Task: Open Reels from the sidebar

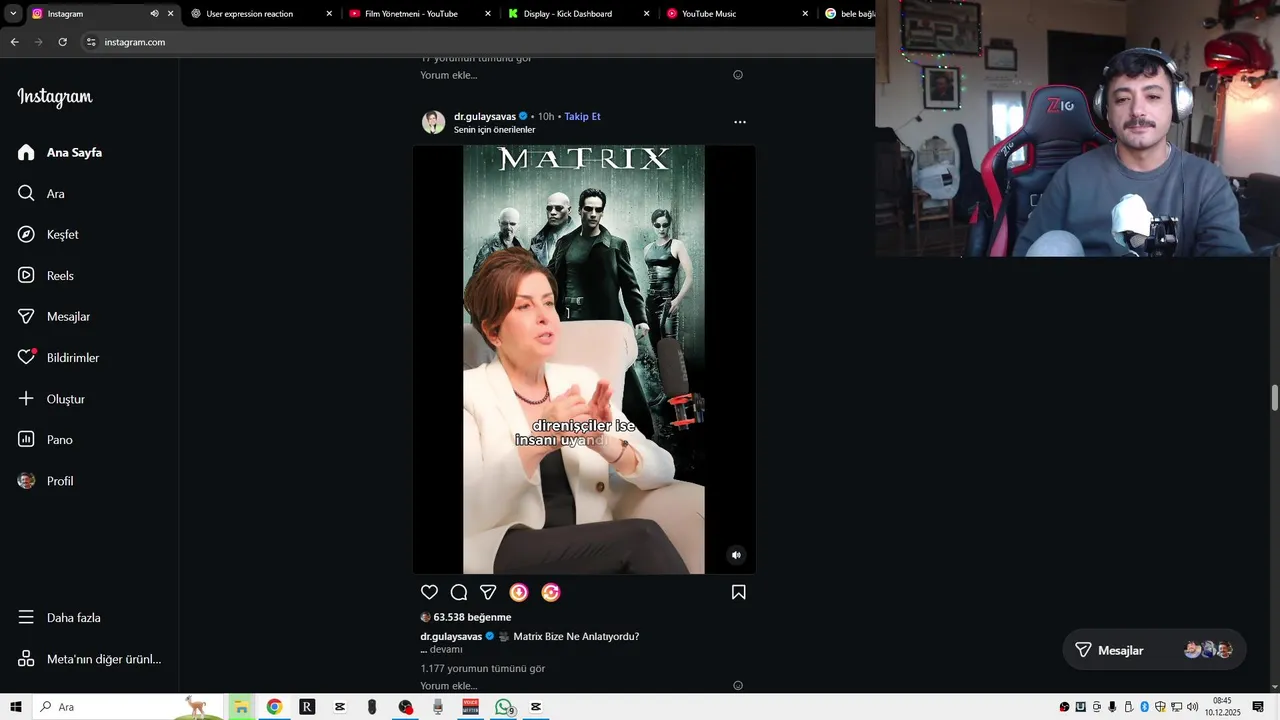Action: pos(46,275)
